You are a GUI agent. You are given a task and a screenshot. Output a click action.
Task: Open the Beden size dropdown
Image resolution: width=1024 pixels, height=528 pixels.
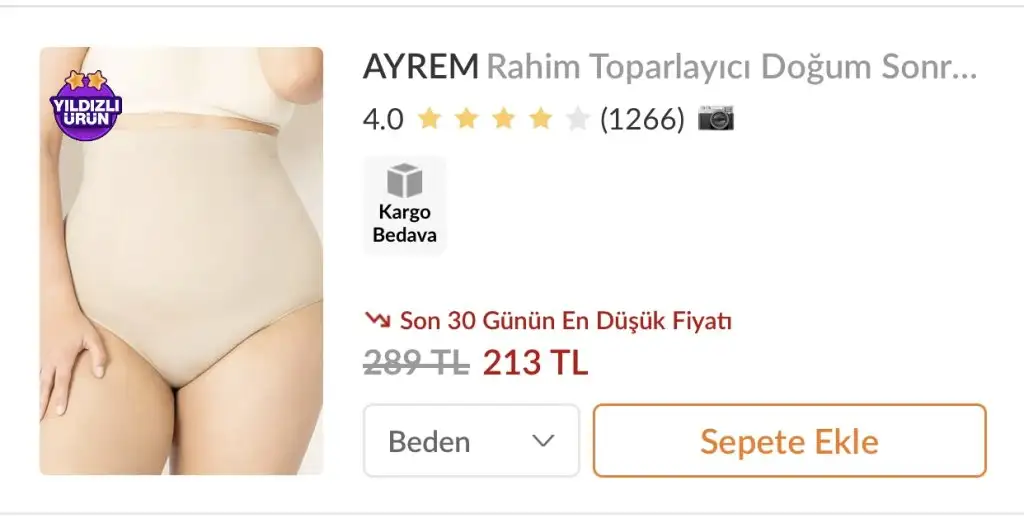click(471, 440)
